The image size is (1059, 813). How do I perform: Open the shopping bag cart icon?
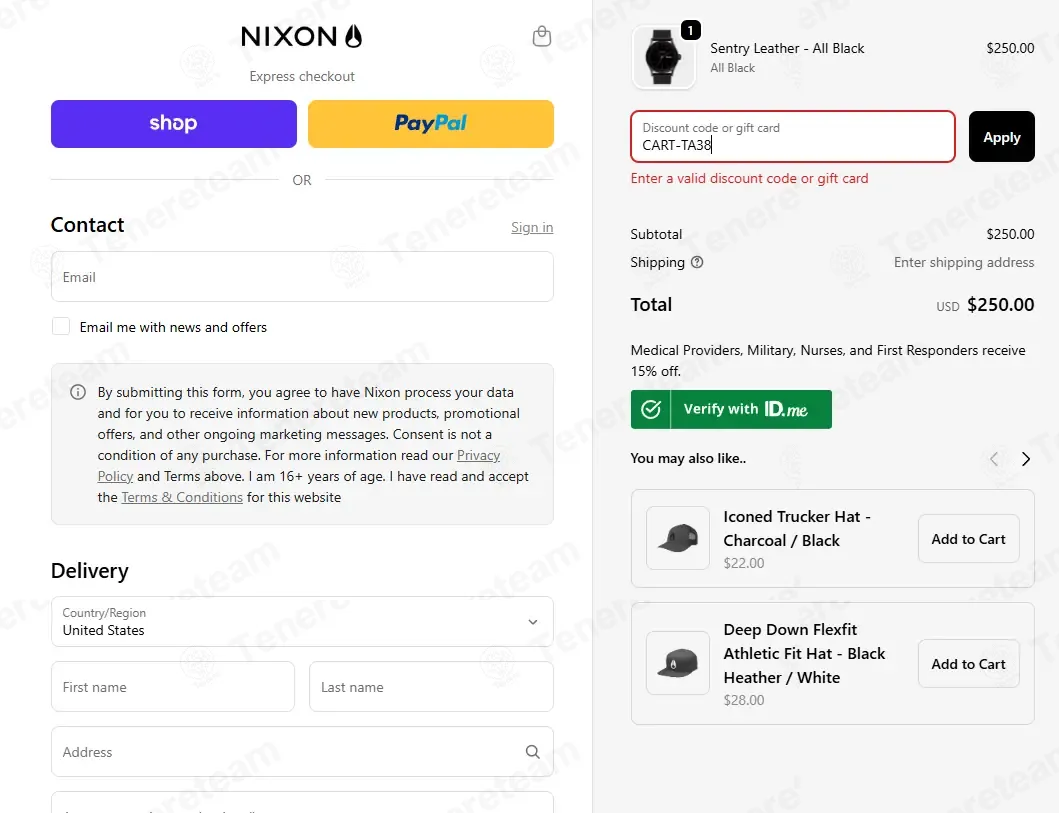[542, 36]
